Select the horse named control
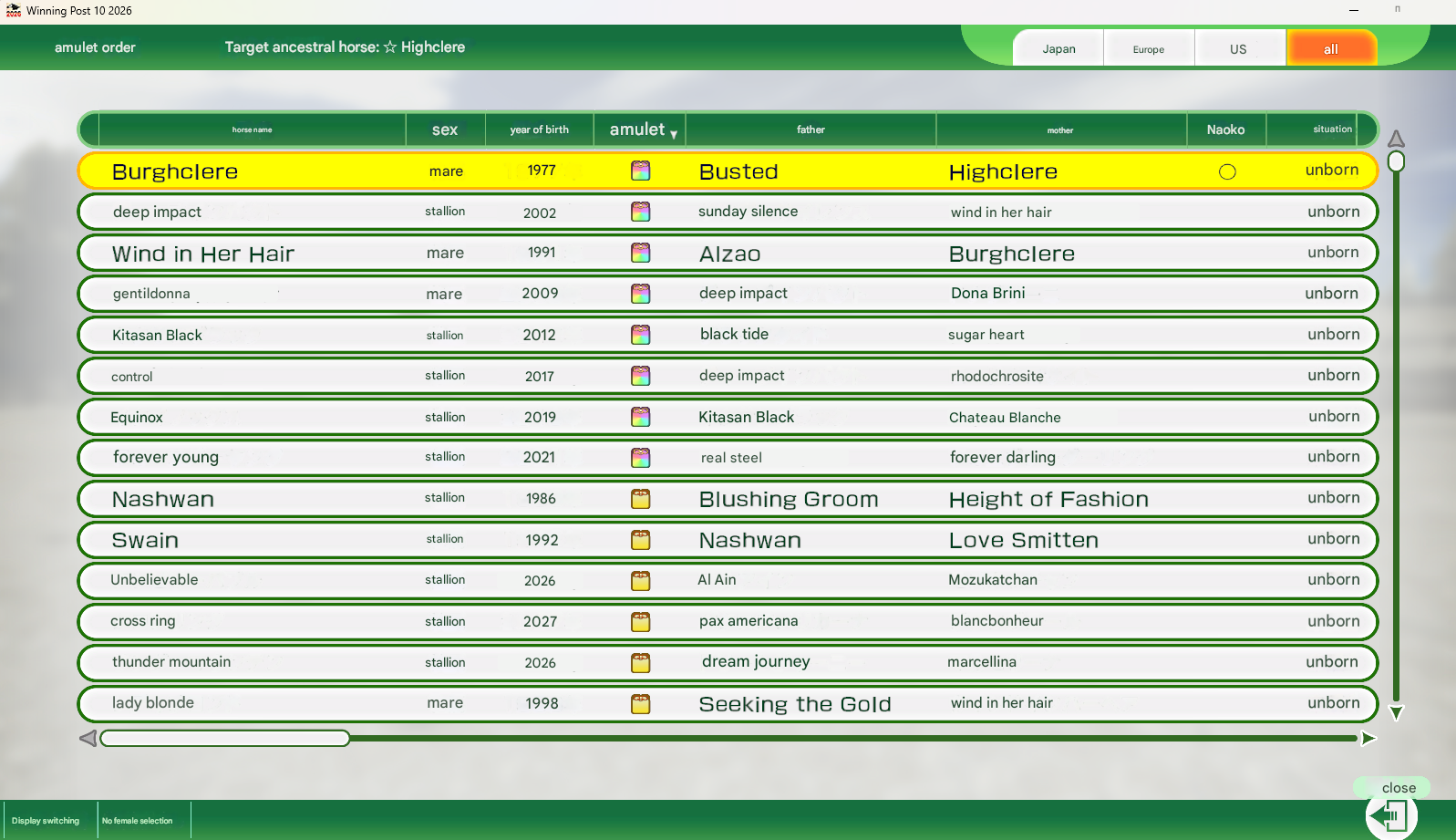This screenshot has width=1456, height=840. pyautogui.click(x=132, y=377)
